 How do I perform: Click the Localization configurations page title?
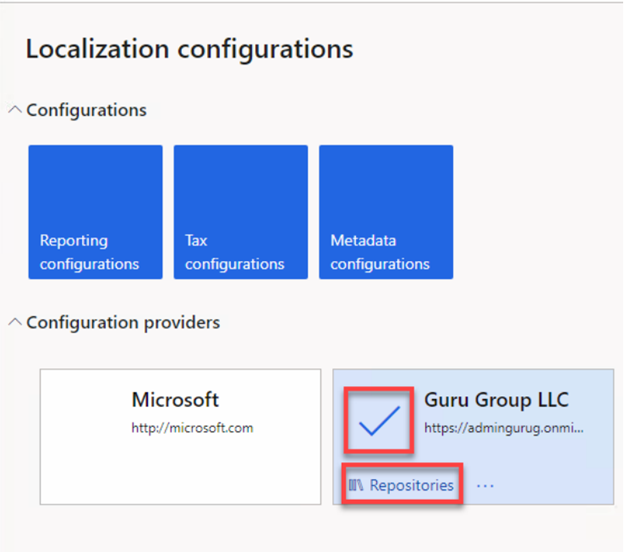tap(189, 49)
